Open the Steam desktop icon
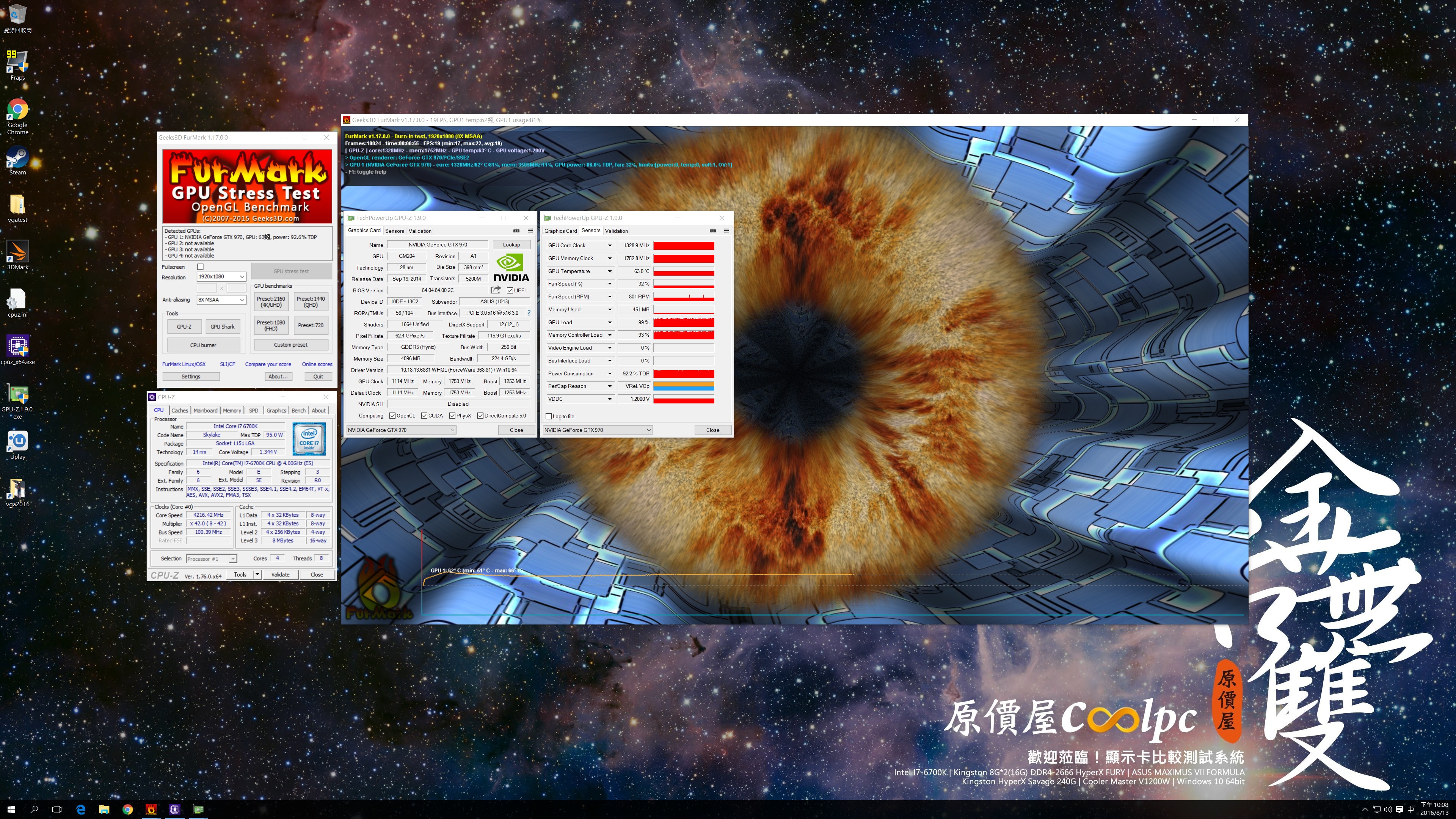 [x=17, y=160]
